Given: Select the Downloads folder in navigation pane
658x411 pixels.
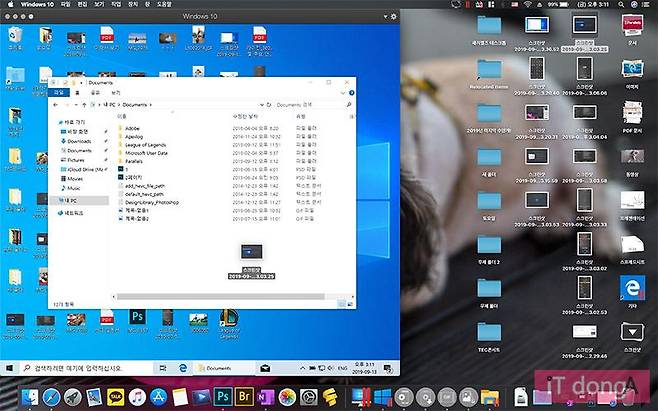Looking at the screenshot, I should click(x=78, y=141).
